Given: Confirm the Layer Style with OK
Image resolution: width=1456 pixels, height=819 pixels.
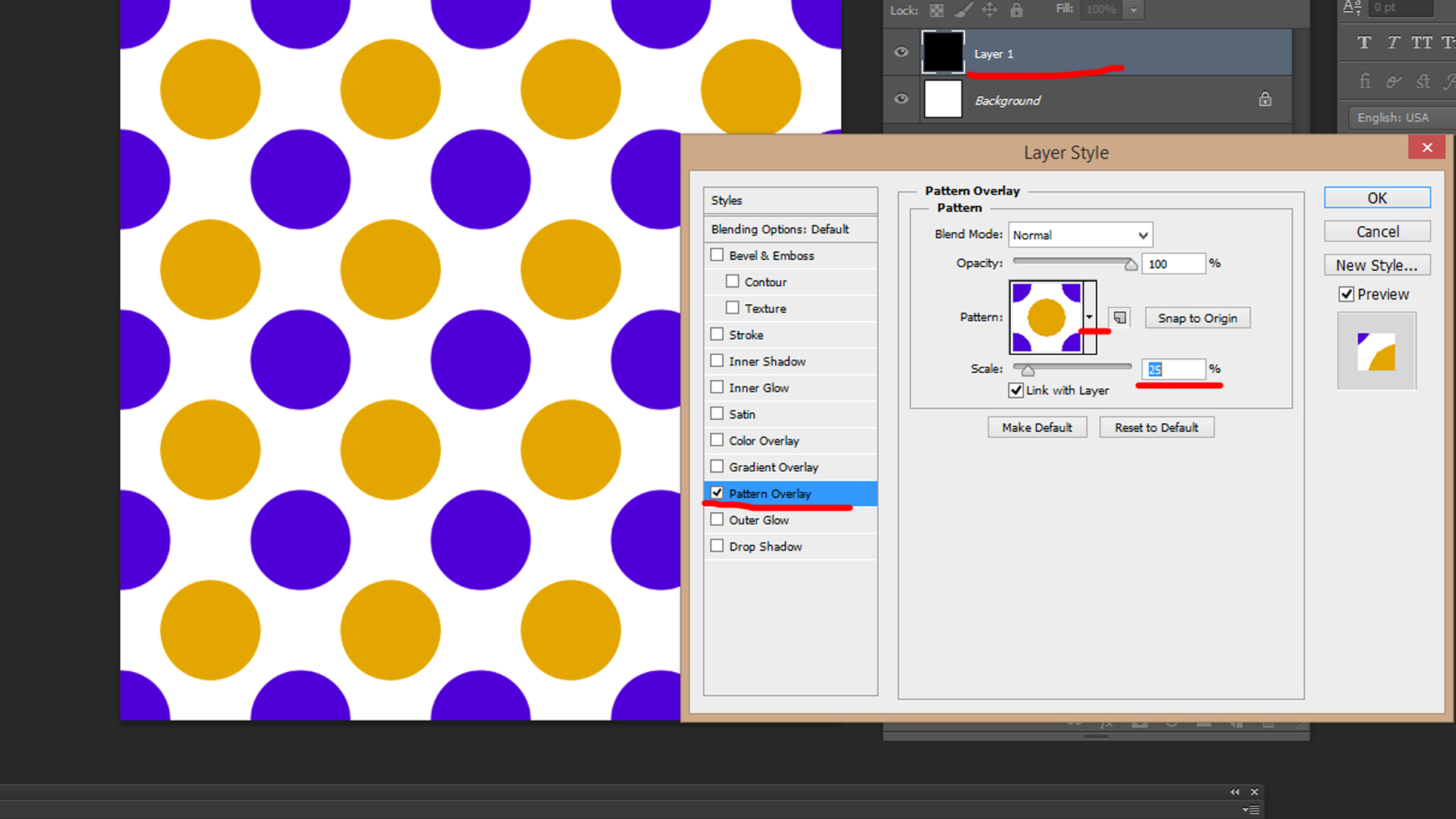Looking at the screenshot, I should [x=1377, y=198].
